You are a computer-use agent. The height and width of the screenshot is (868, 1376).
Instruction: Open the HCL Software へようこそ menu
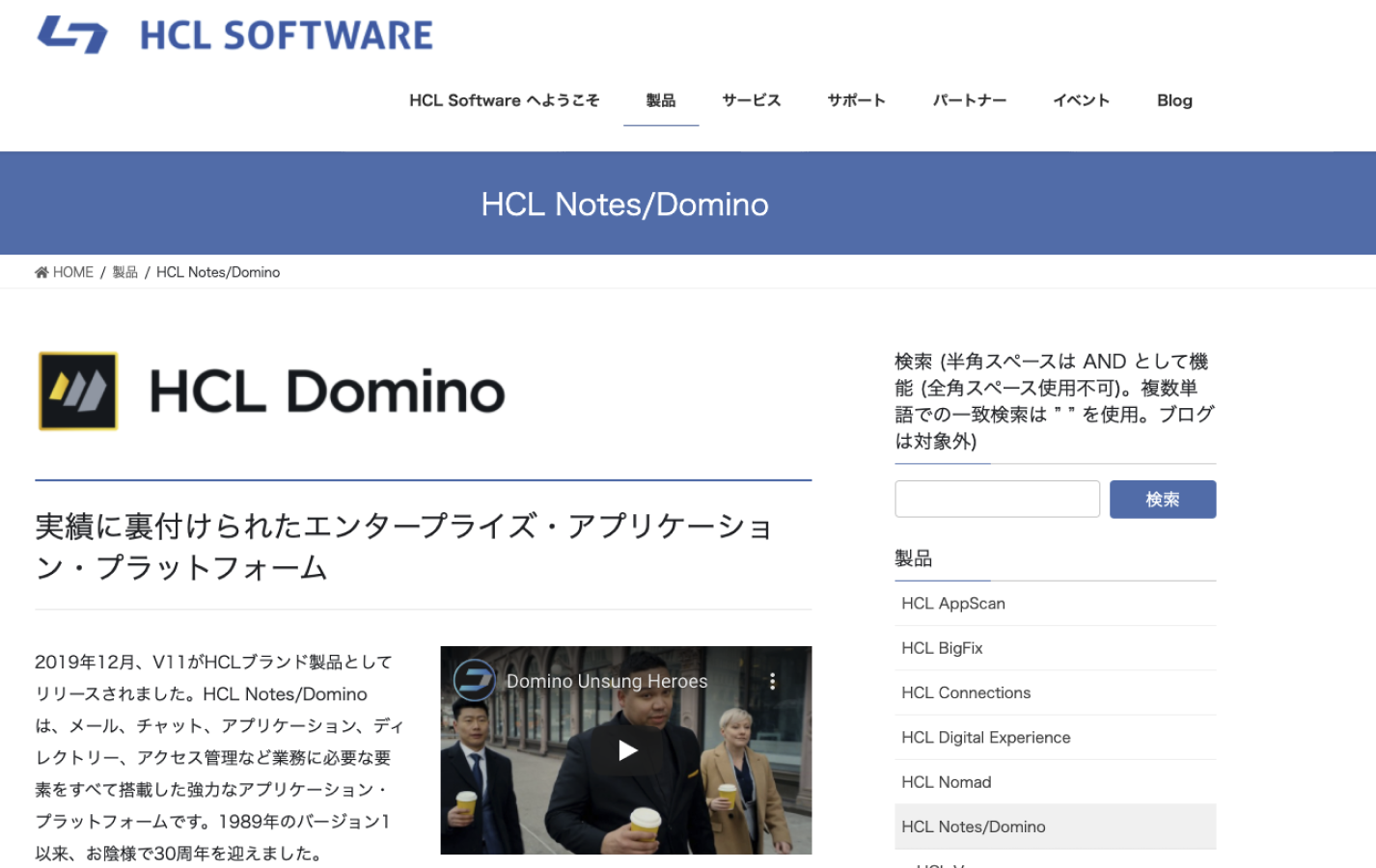coord(504,100)
